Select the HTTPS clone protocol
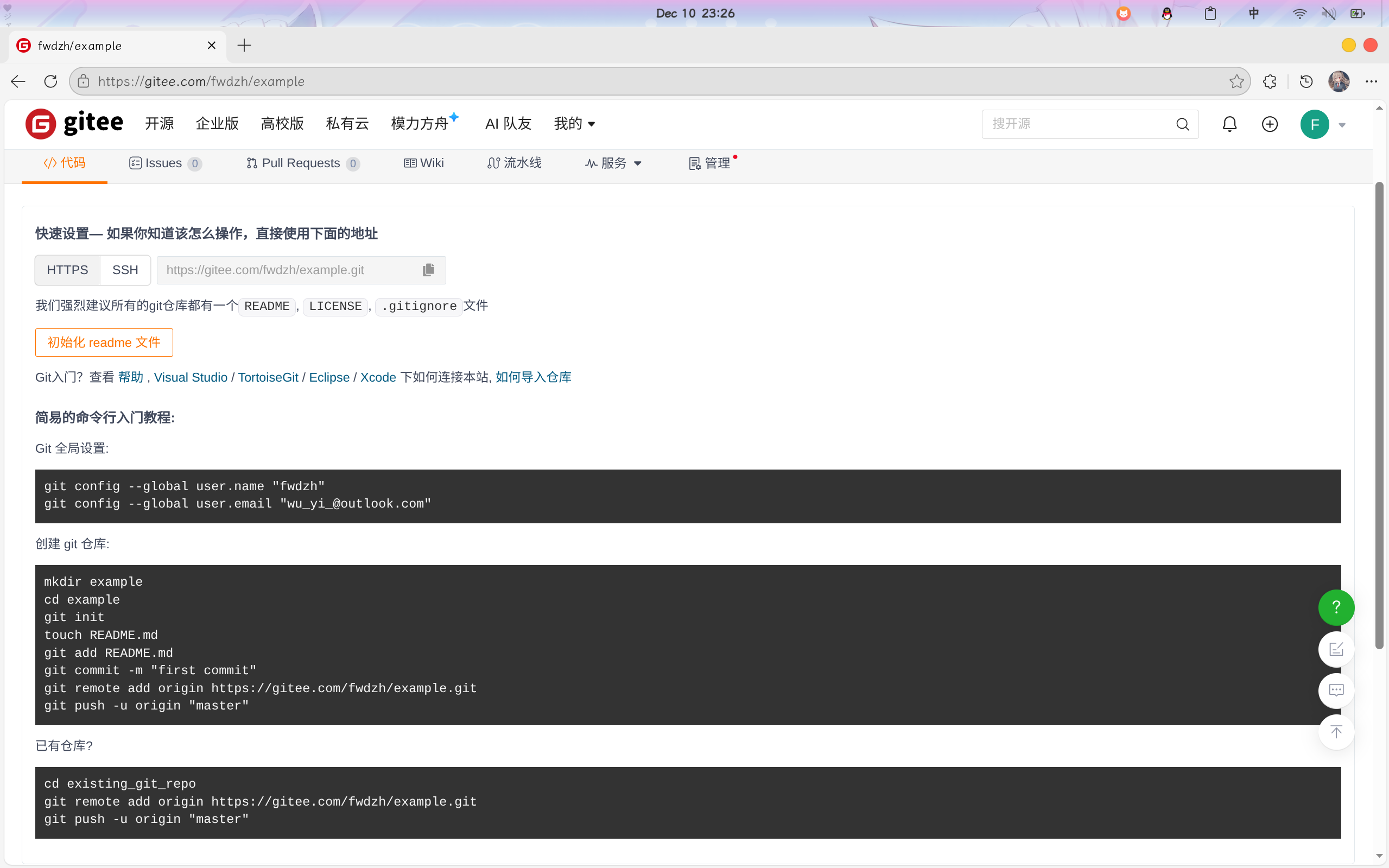1389x868 pixels. pyautogui.click(x=67, y=270)
